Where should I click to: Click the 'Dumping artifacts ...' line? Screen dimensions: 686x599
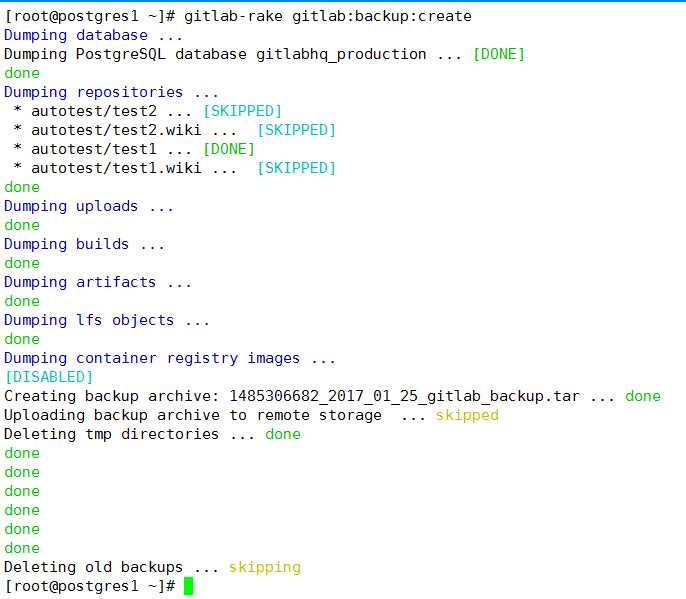[x=98, y=283]
